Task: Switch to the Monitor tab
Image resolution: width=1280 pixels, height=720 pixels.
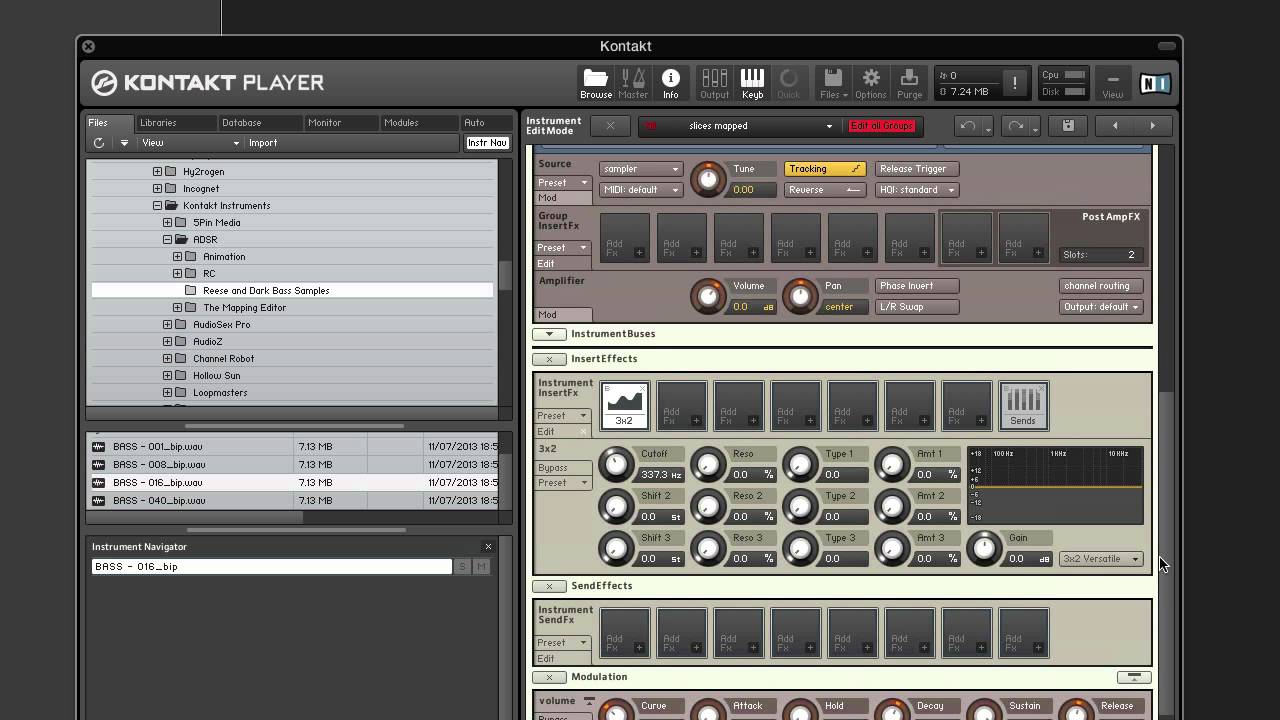Action: point(341,123)
